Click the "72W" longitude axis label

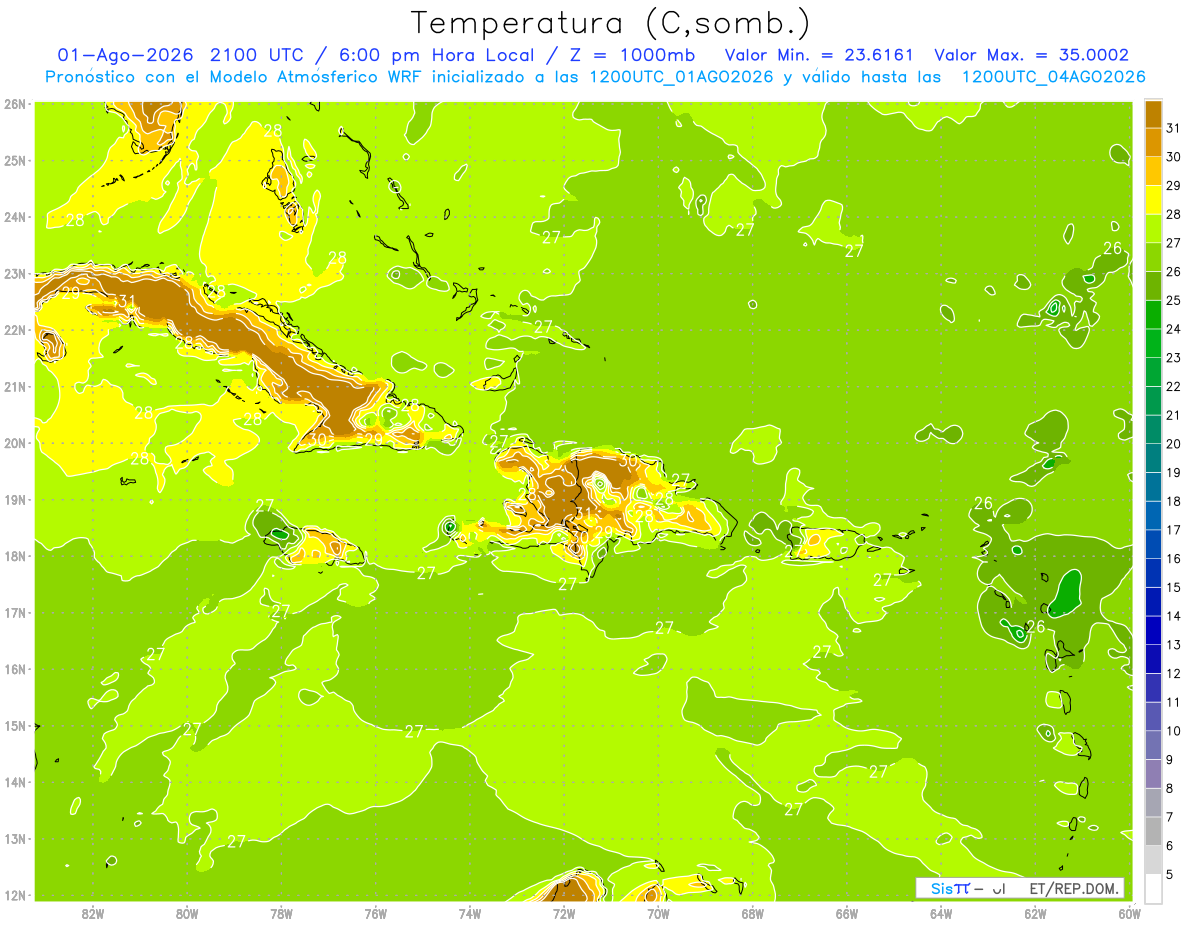pyautogui.click(x=564, y=913)
